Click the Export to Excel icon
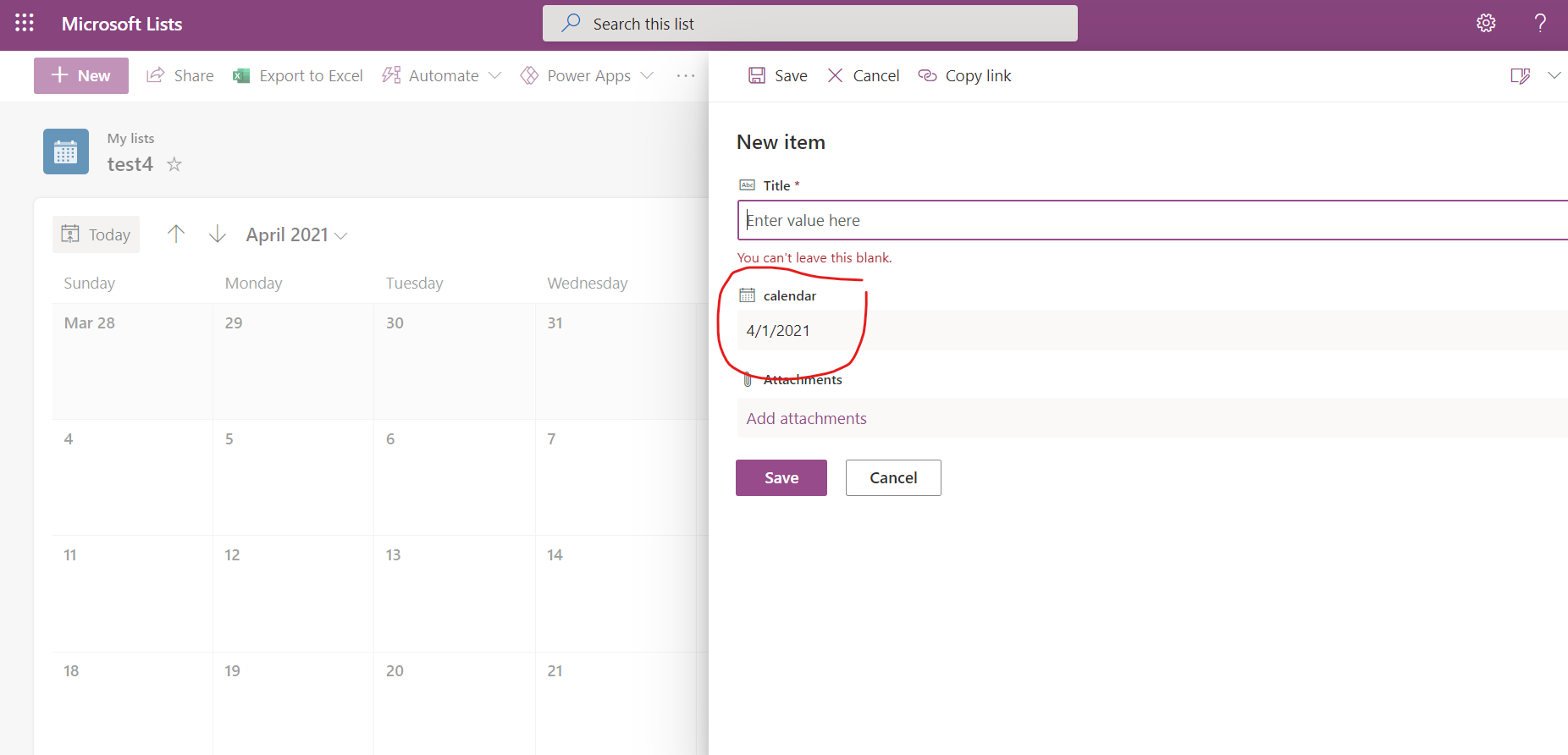 click(241, 75)
